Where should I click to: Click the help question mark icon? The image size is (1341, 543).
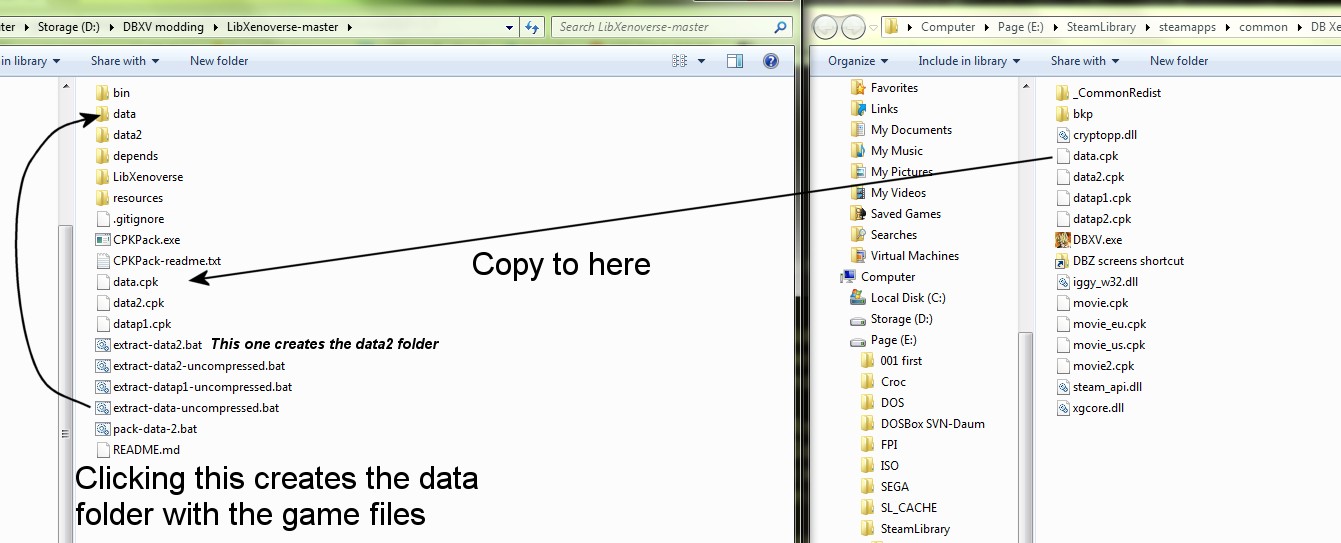pos(771,61)
